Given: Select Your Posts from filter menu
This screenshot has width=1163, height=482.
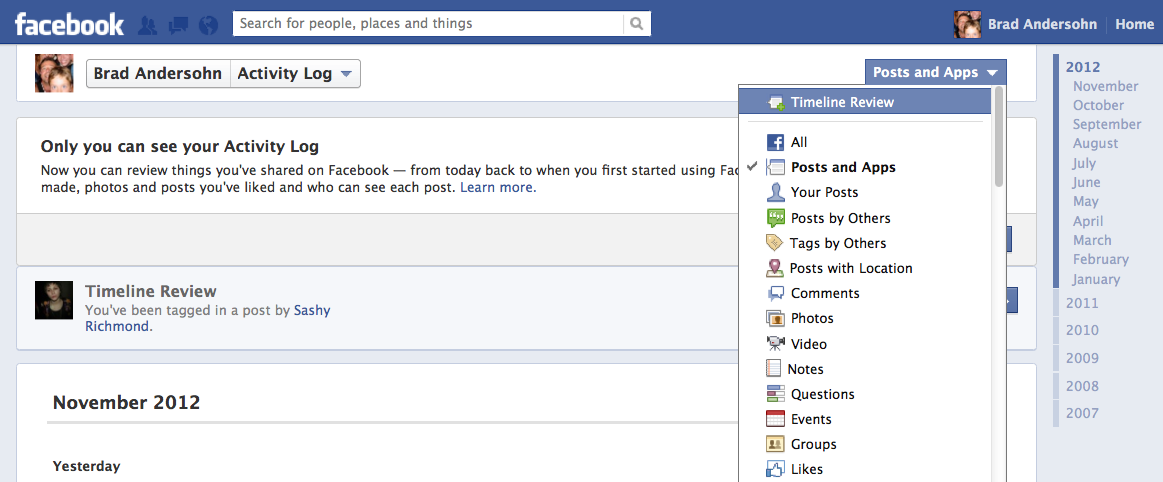Looking at the screenshot, I should [824, 192].
